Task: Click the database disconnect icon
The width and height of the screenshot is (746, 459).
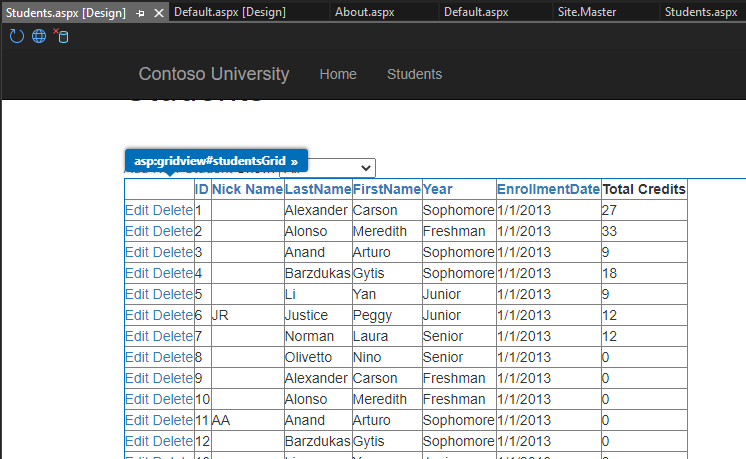Action: tap(61, 37)
